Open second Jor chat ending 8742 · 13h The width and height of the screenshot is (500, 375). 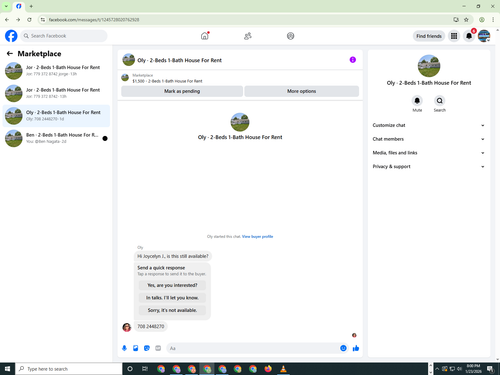56,93
